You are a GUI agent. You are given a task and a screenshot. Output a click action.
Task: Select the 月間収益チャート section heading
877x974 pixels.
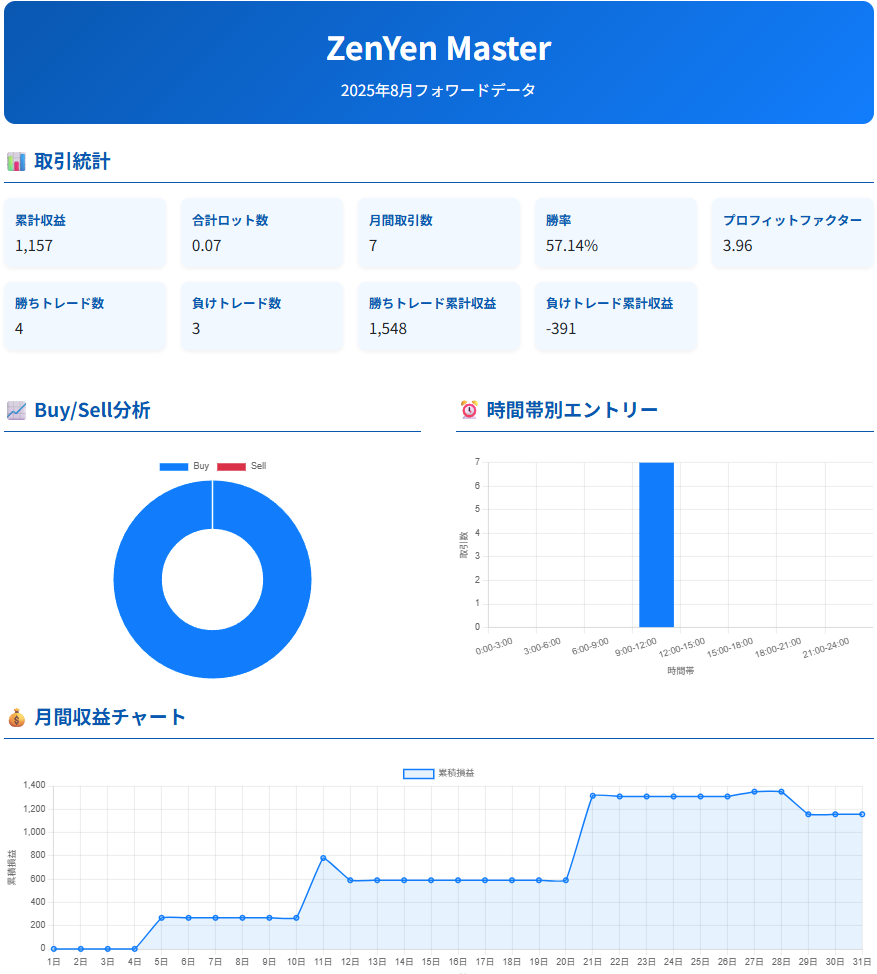[110, 717]
